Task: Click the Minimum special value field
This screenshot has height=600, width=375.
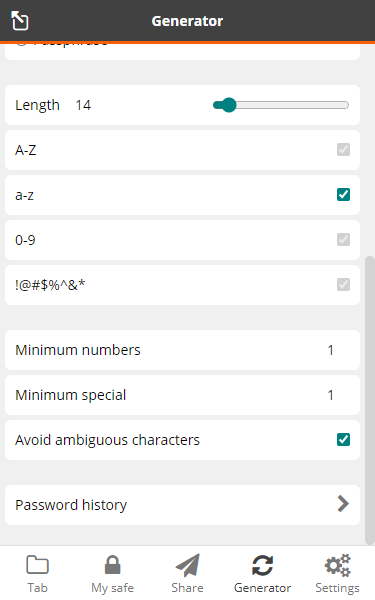Action: point(331,395)
